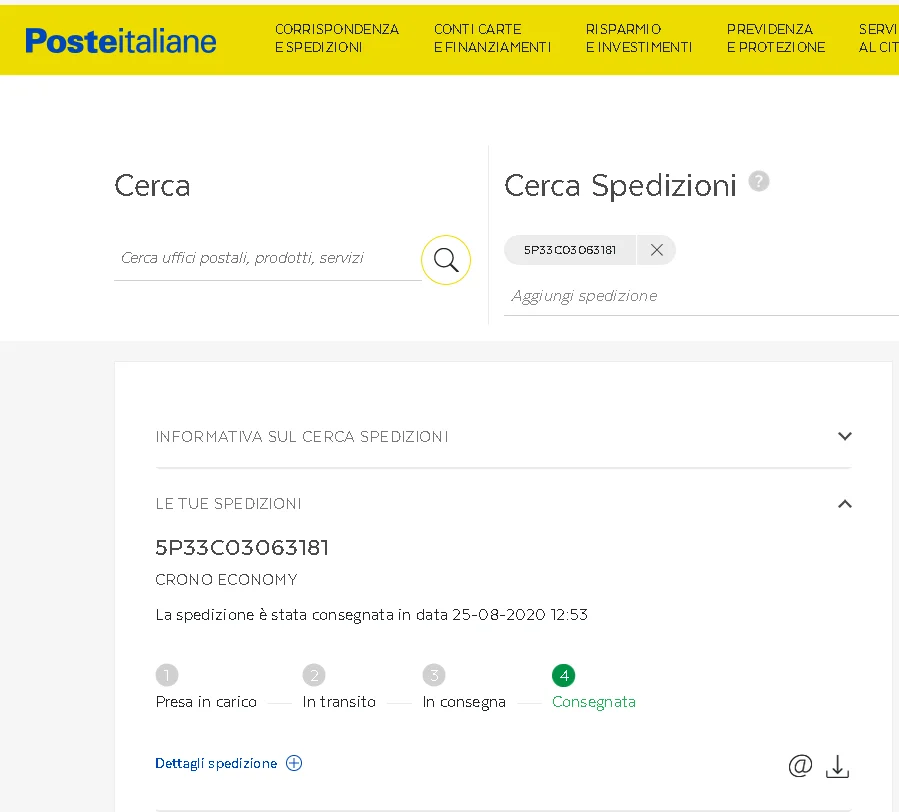Click the magnifying glass search button
This screenshot has width=899, height=812.
(446, 260)
